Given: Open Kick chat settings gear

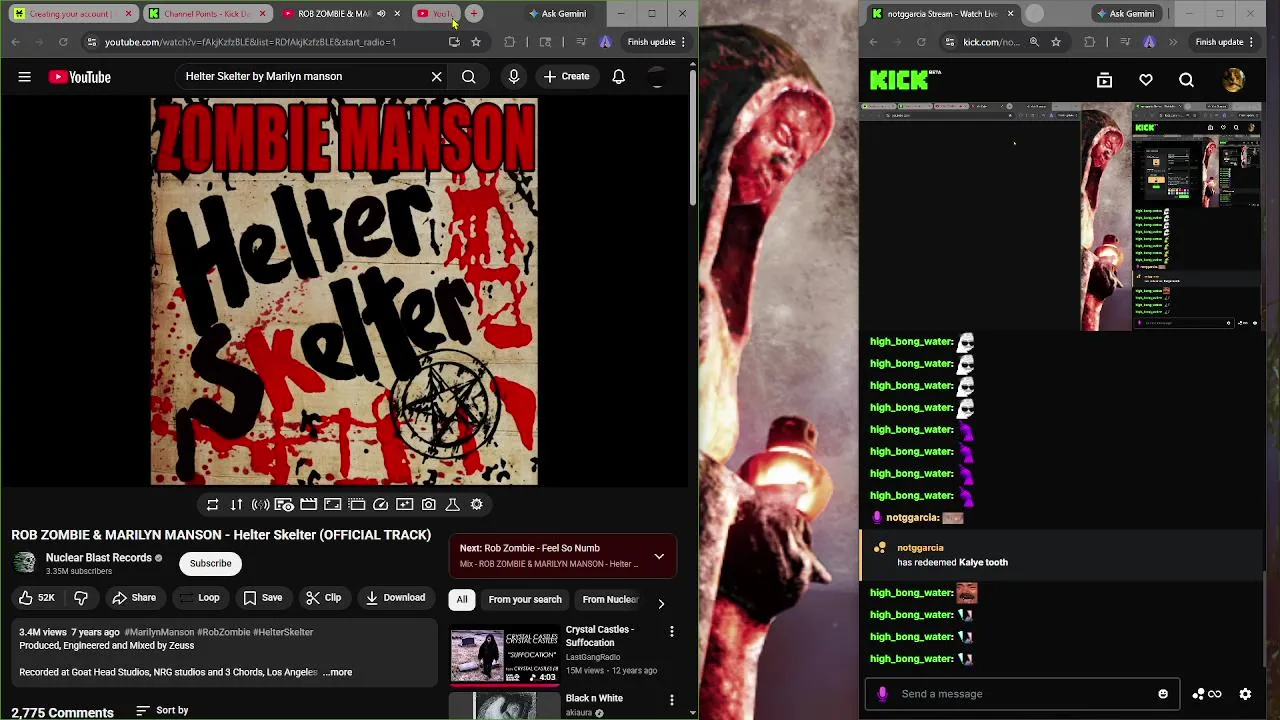Looking at the screenshot, I should 1245,694.
